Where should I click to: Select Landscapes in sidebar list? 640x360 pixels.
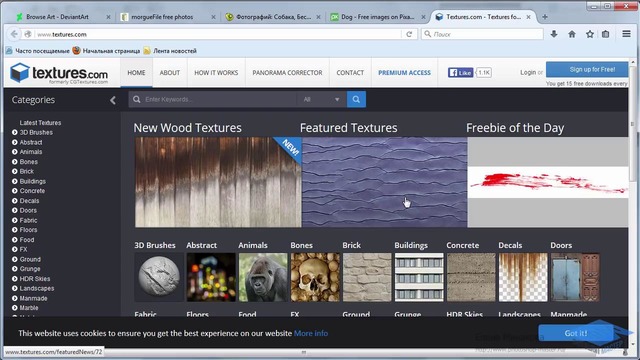pyautogui.click(x=37, y=288)
